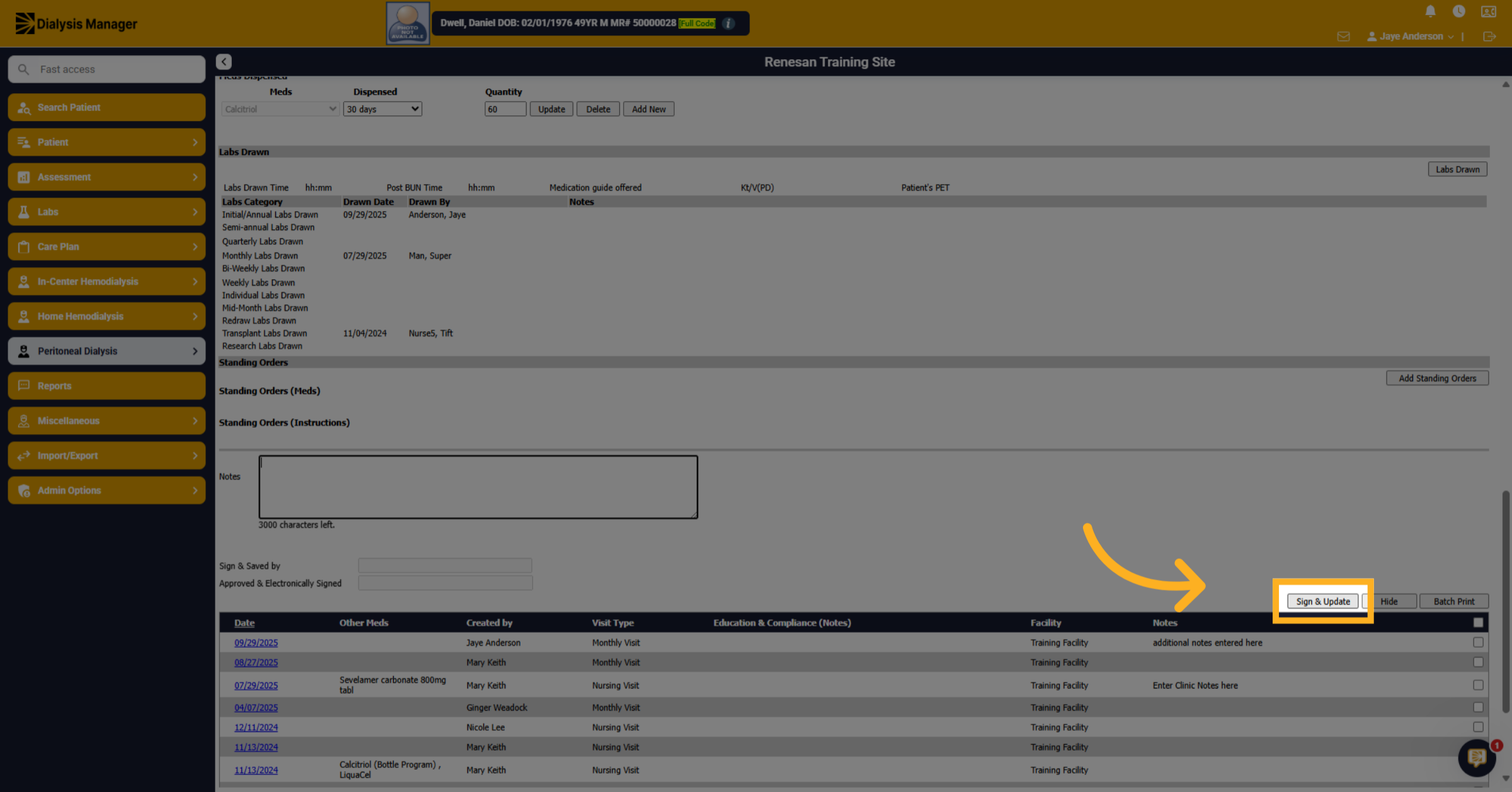Image resolution: width=1512 pixels, height=792 pixels.
Task: Click the search magnifier icon in Fast access
Action: 23,69
